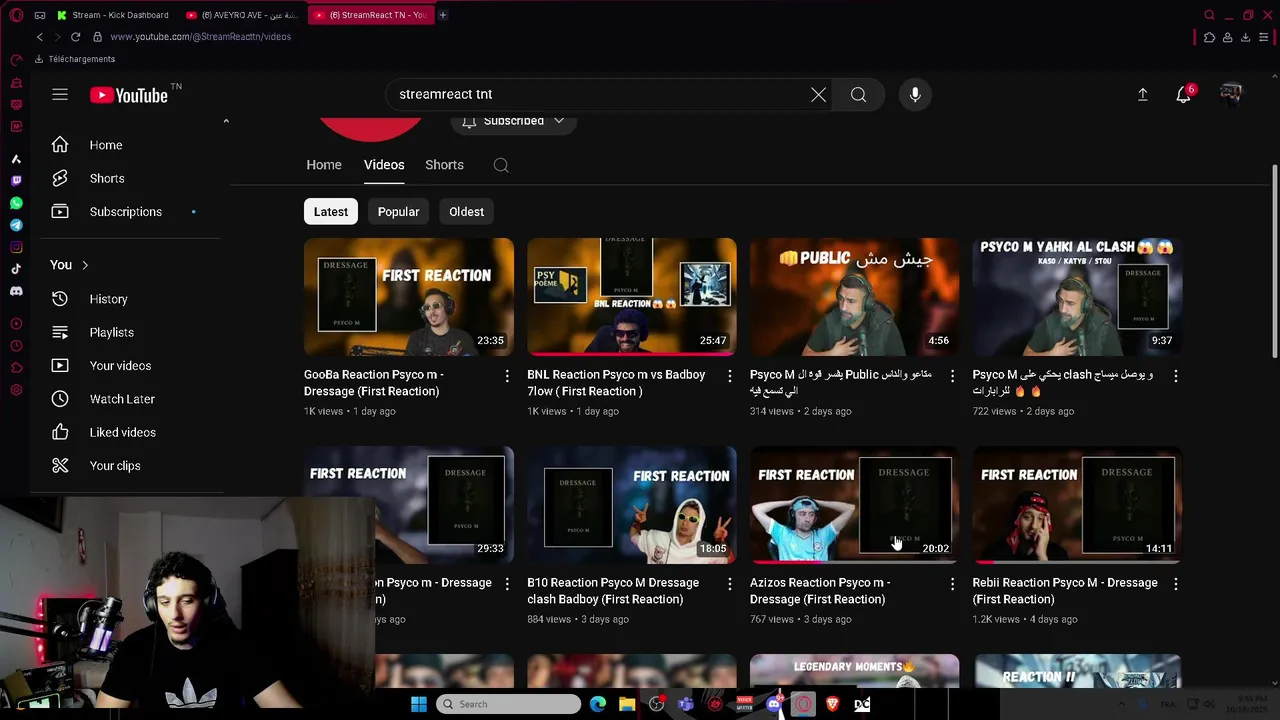Open Subscriptions in the sidebar
The width and height of the screenshot is (1280, 720).
[126, 212]
